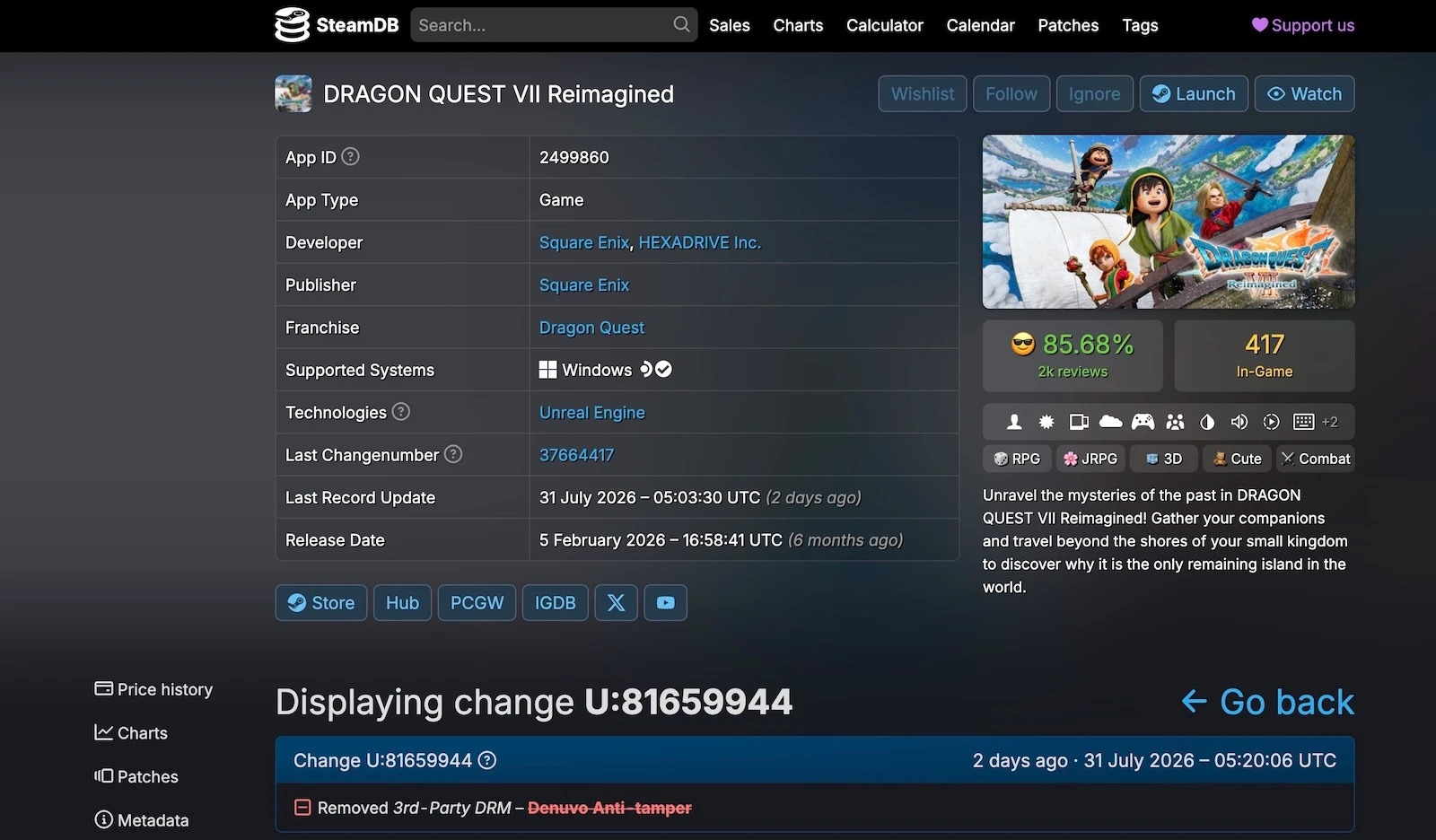Launch the game via Launch button

pyautogui.click(x=1194, y=93)
